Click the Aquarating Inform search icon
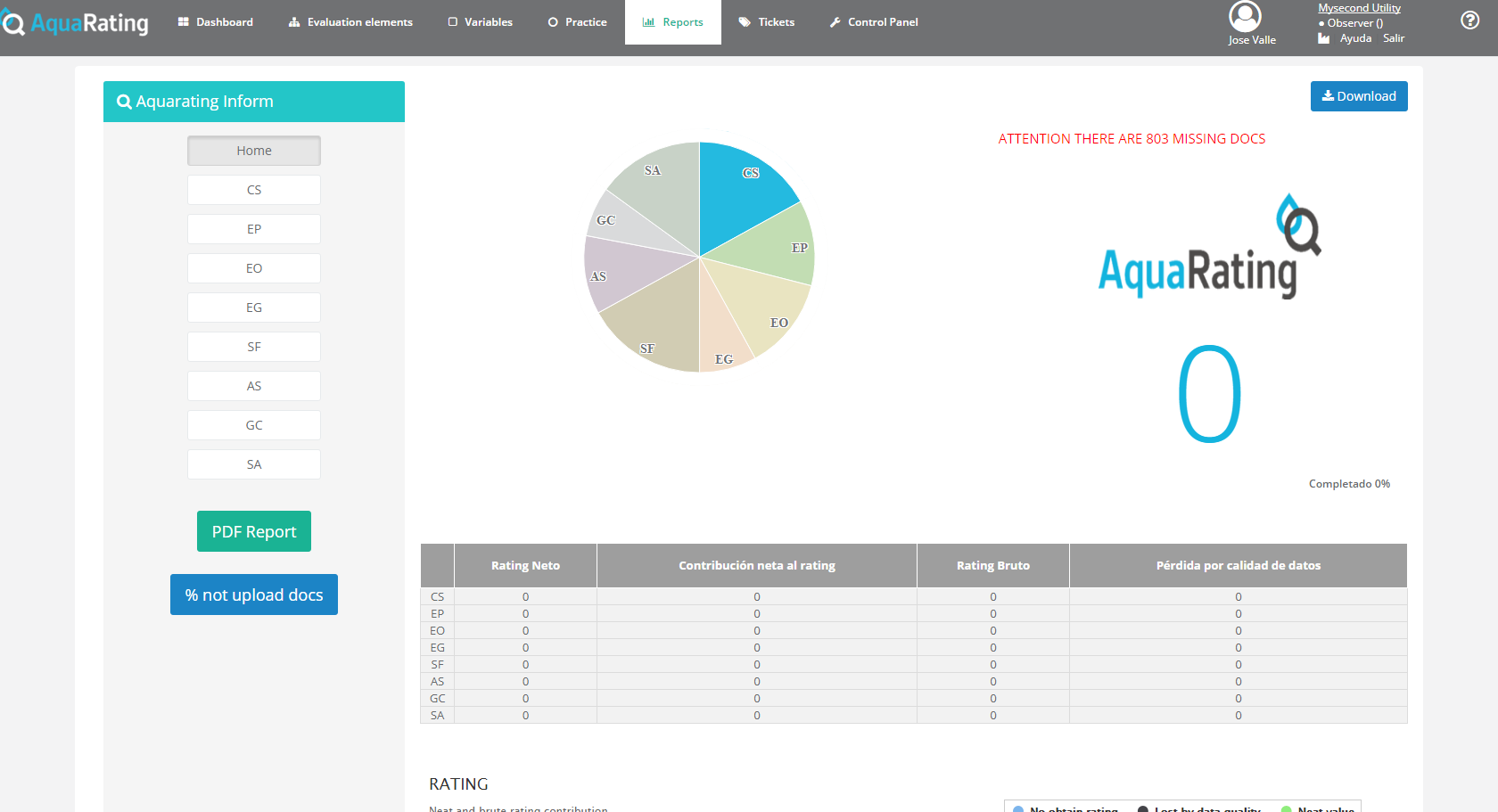The width and height of the screenshot is (1498, 812). (x=124, y=102)
